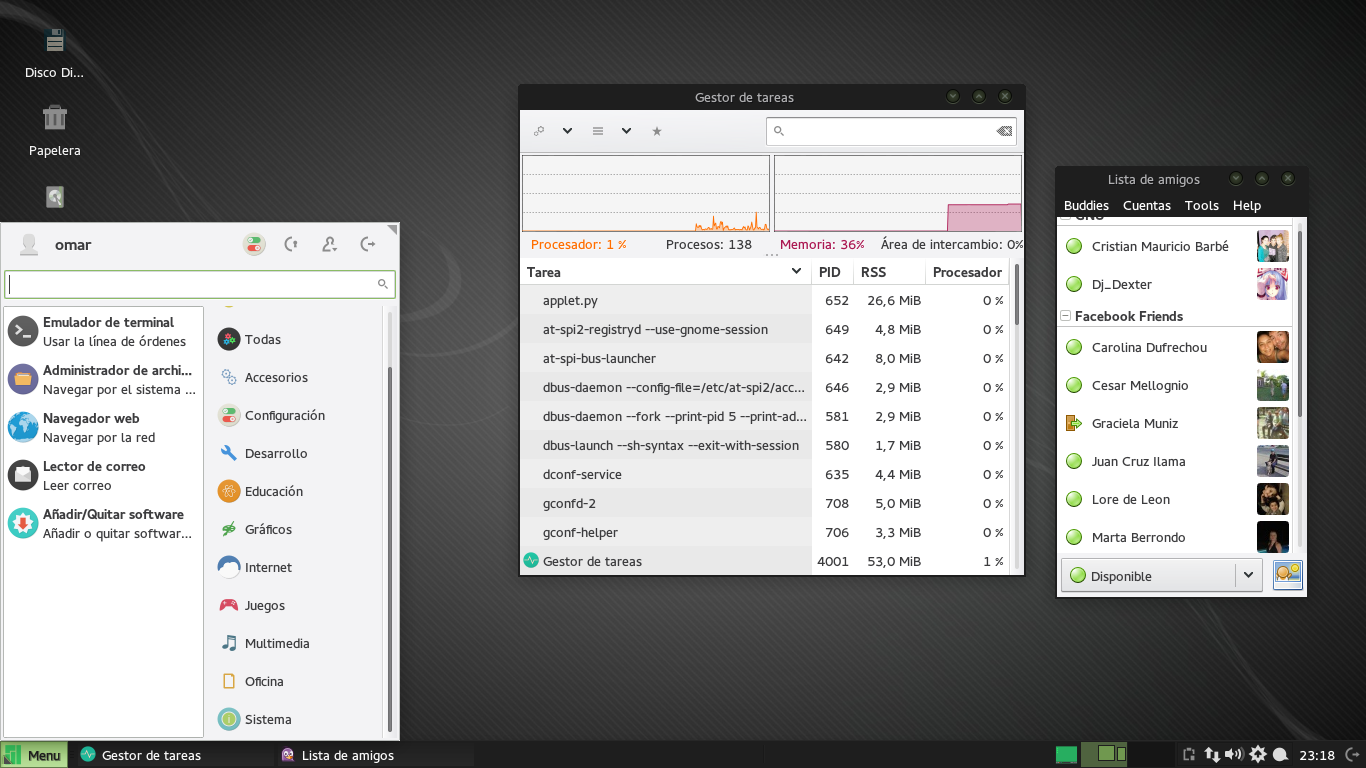Open the Menu button on the panel
This screenshot has width=1366, height=768.
point(35,755)
